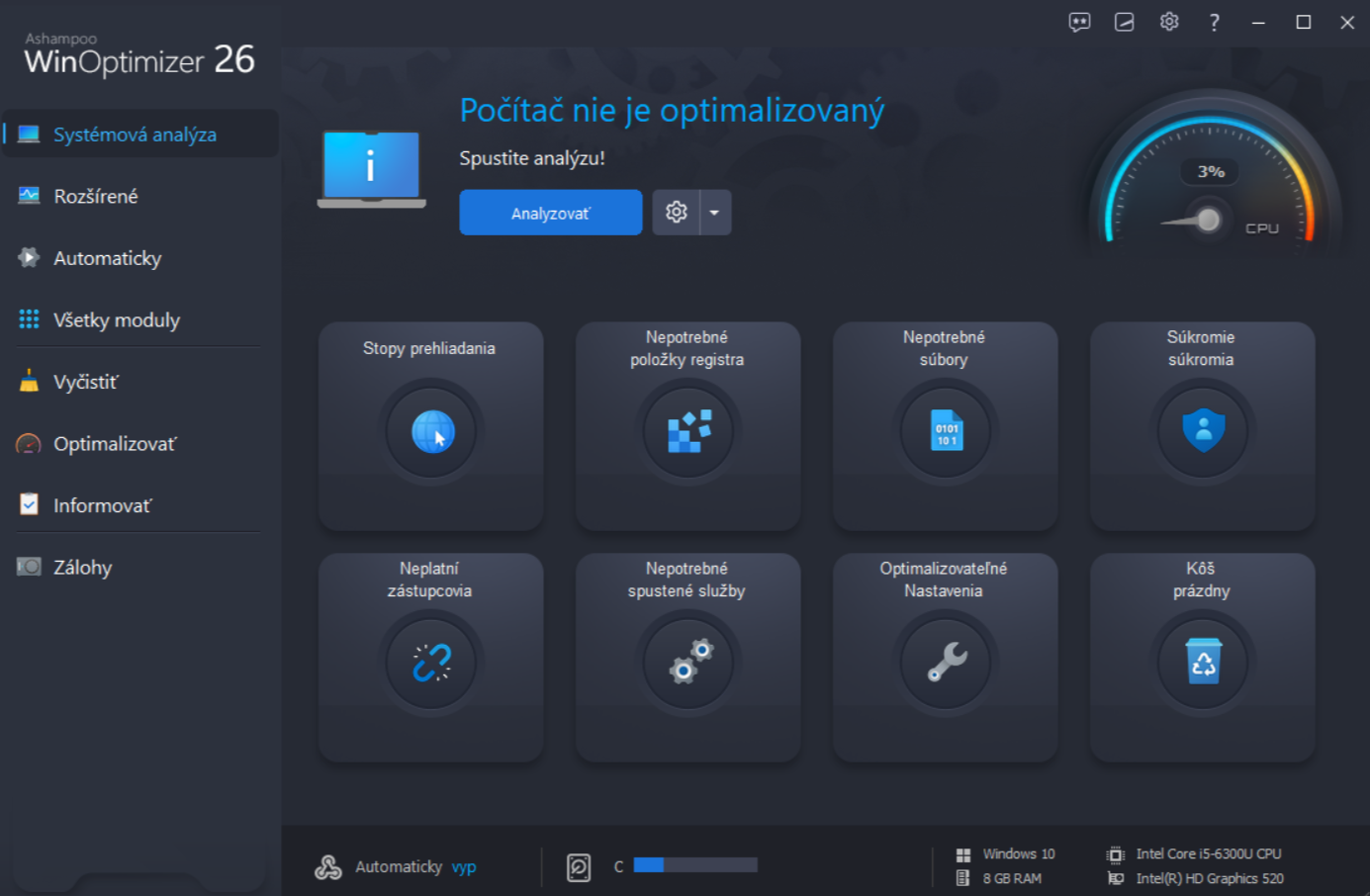The image size is (1370, 896).
Task: Open the Nepotrebné spustené služby tile
Action: point(688,658)
